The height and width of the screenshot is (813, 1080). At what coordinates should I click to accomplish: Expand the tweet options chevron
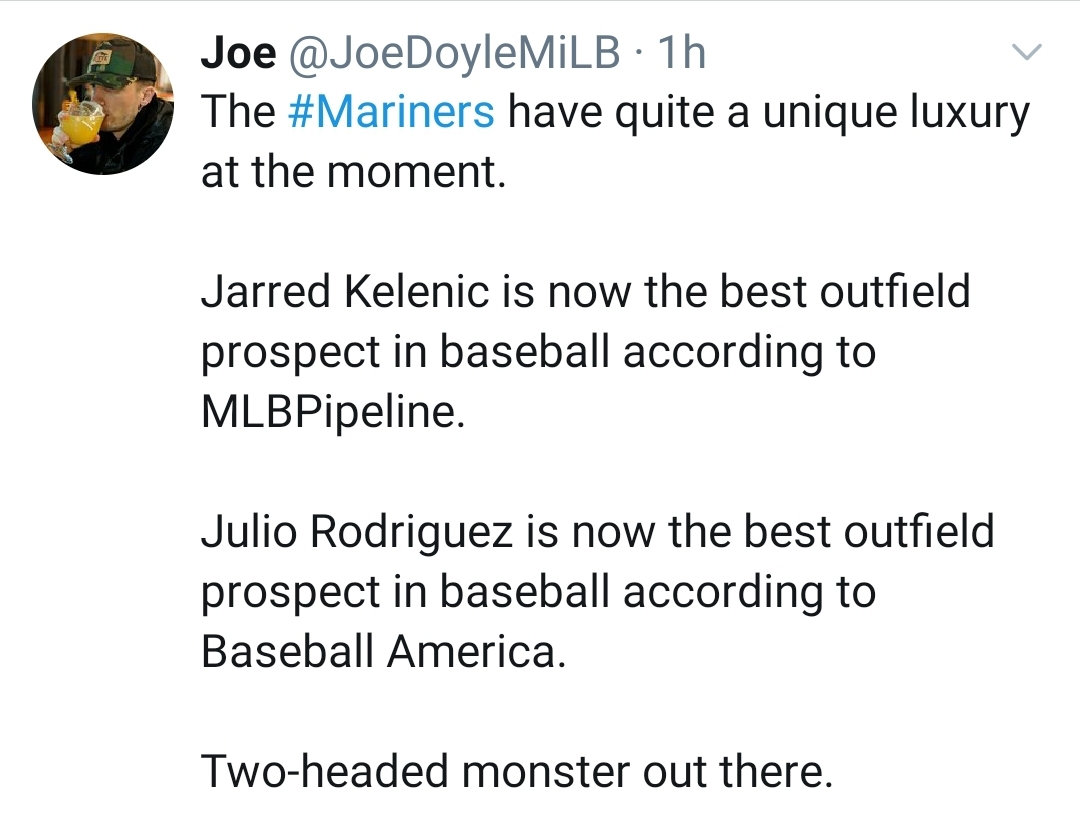[1026, 52]
